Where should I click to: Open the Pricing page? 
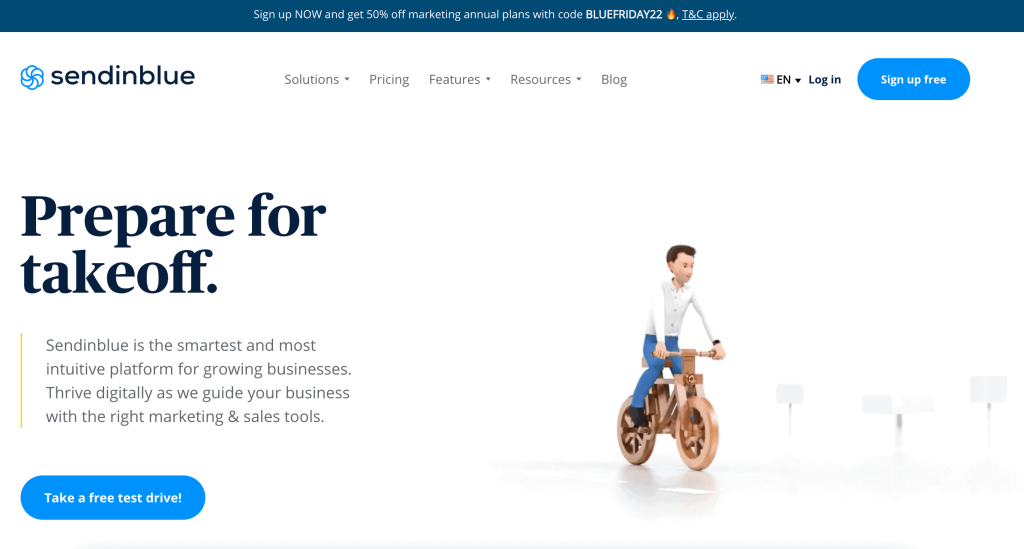[x=389, y=79]
